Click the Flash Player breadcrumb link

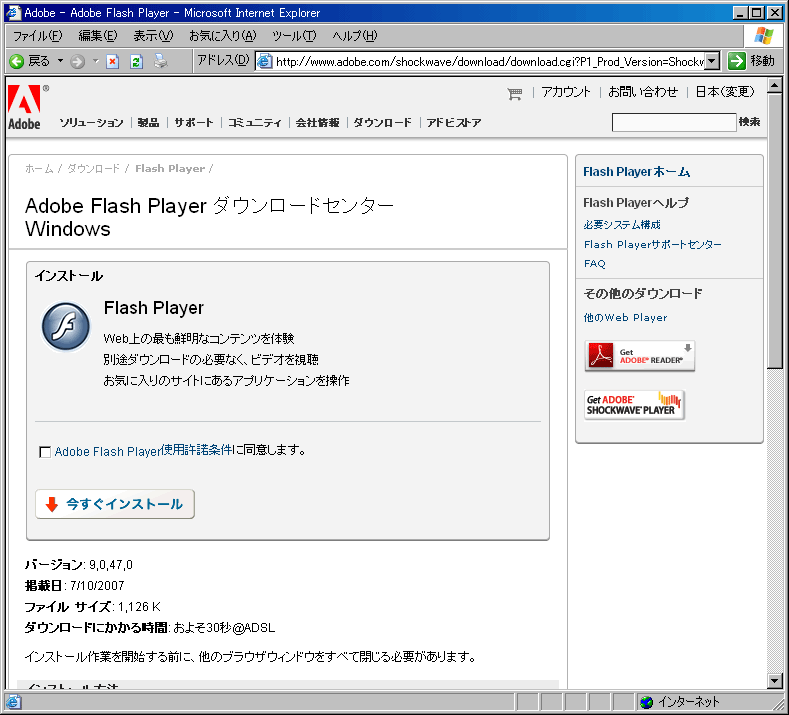[170, 169]
